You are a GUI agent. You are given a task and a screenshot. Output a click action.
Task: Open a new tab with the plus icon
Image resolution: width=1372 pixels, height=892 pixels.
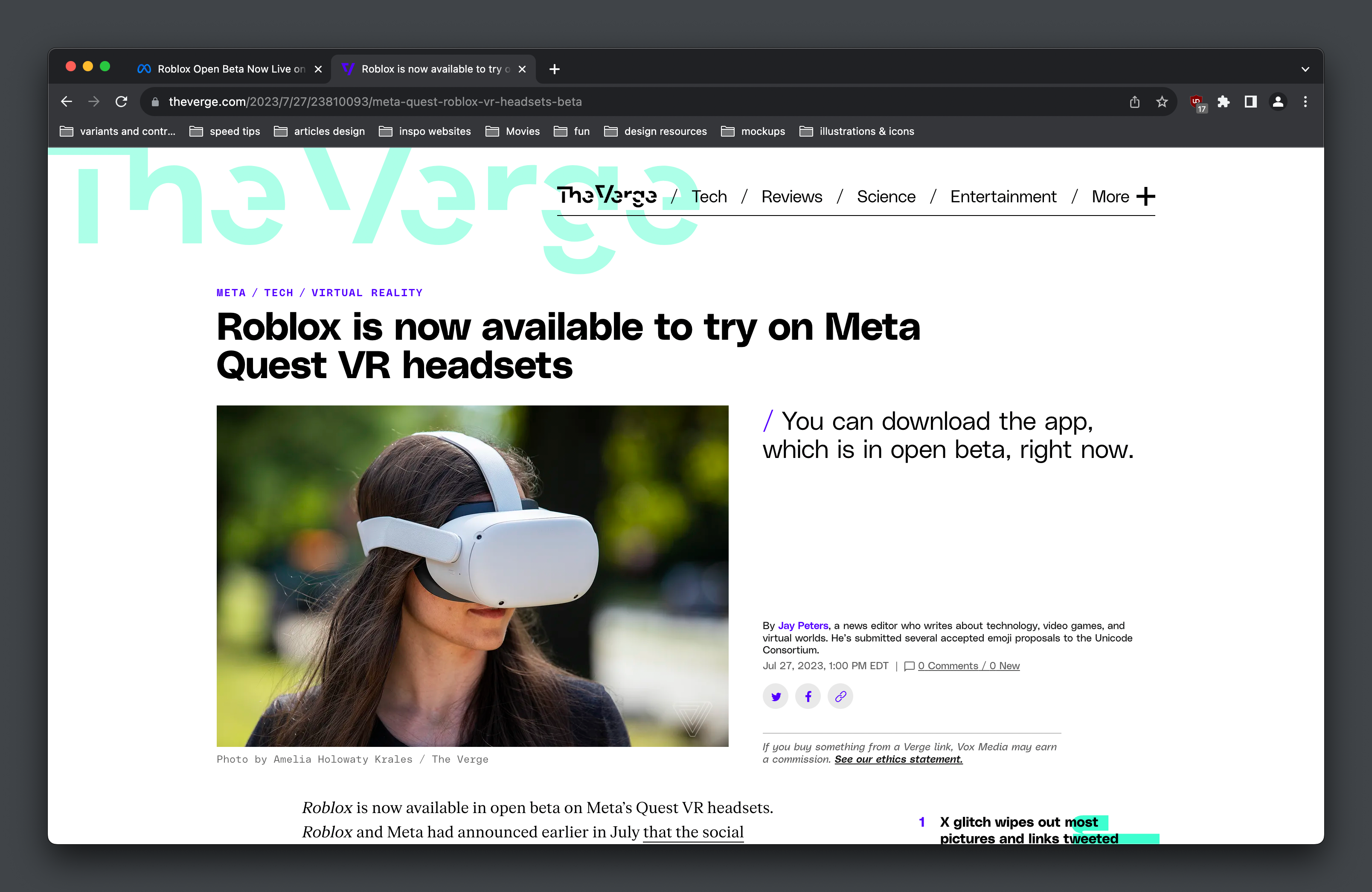point(555,69)
